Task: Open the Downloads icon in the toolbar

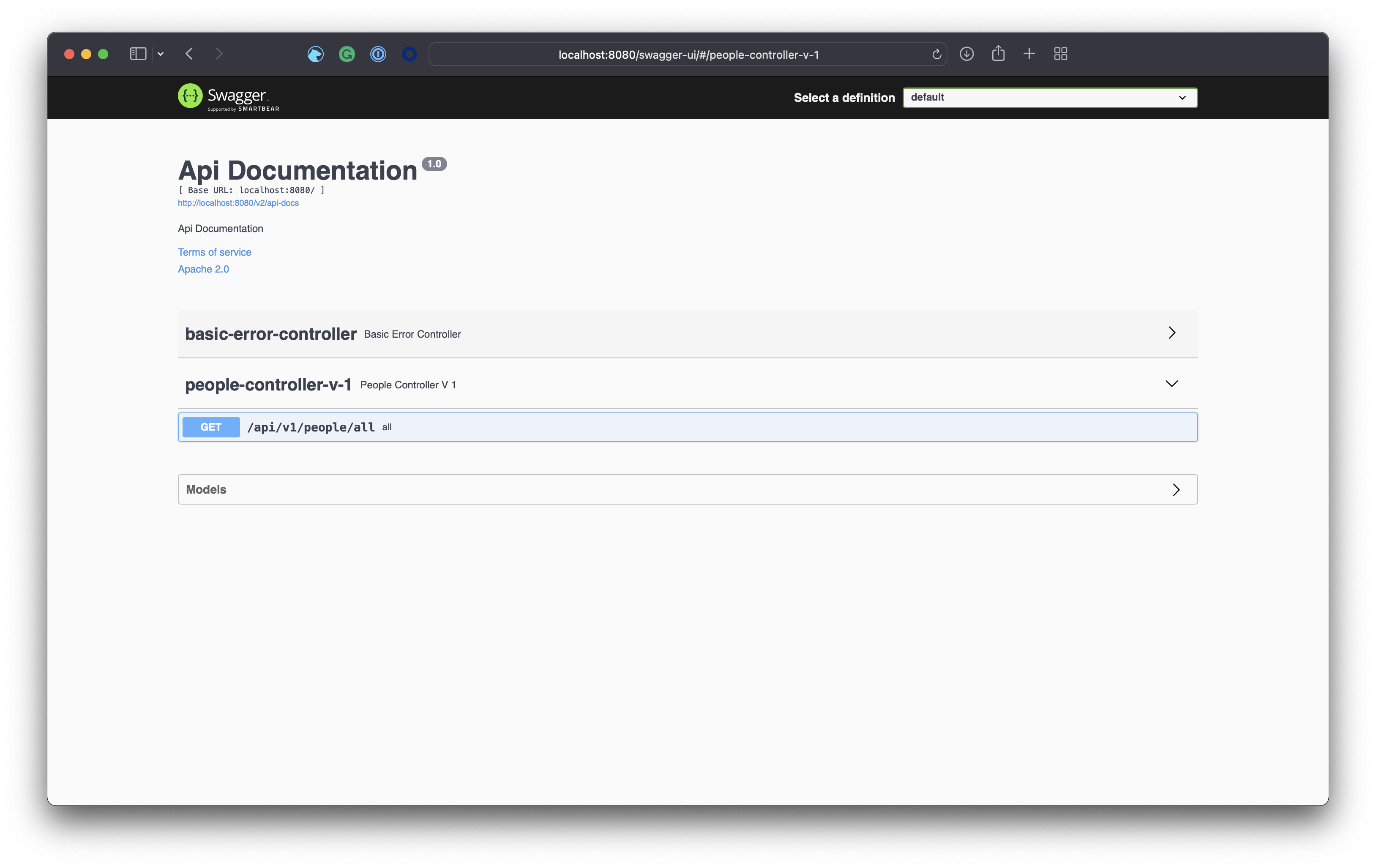Action: pos(966,54)
